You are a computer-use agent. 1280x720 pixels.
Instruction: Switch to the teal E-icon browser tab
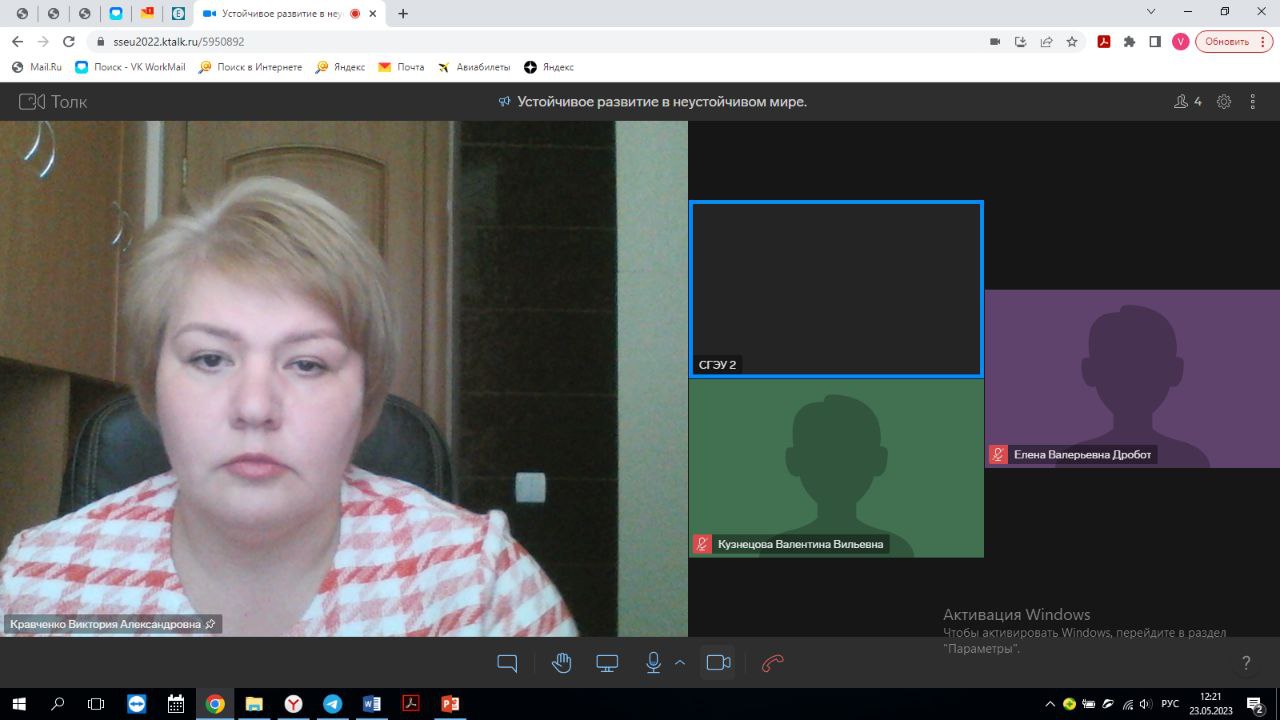click(x=178, y=14)
